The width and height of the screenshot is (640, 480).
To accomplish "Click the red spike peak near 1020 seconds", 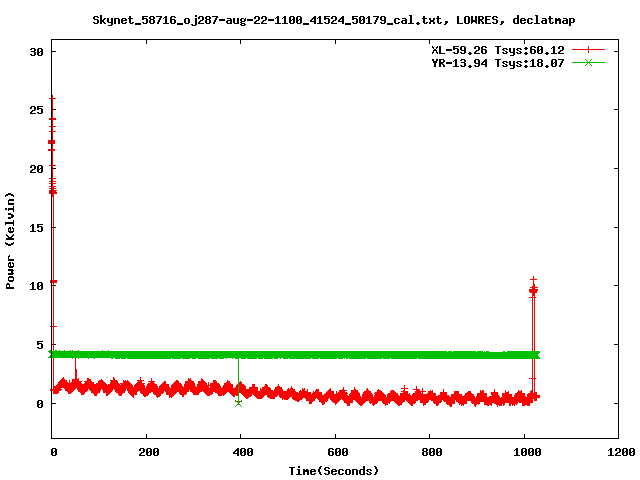I will 533,280.
